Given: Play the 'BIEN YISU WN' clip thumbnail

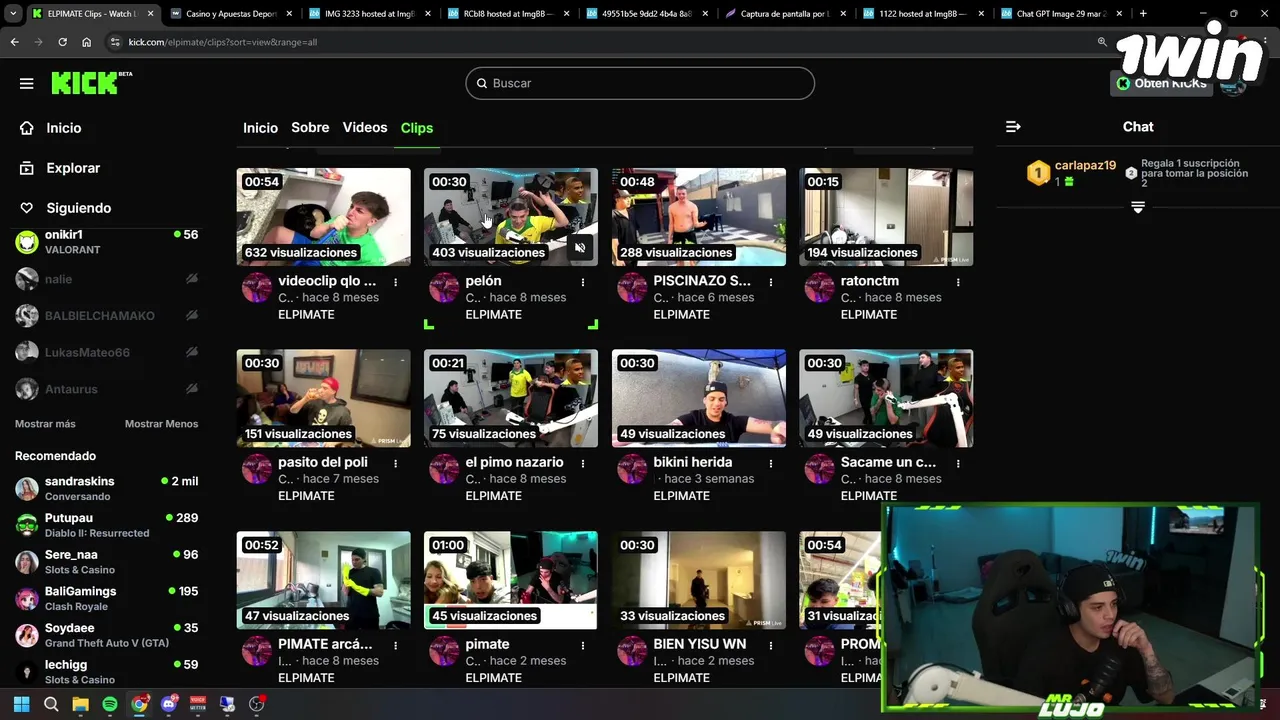Looking at the screenshot, I should [699, 580].
